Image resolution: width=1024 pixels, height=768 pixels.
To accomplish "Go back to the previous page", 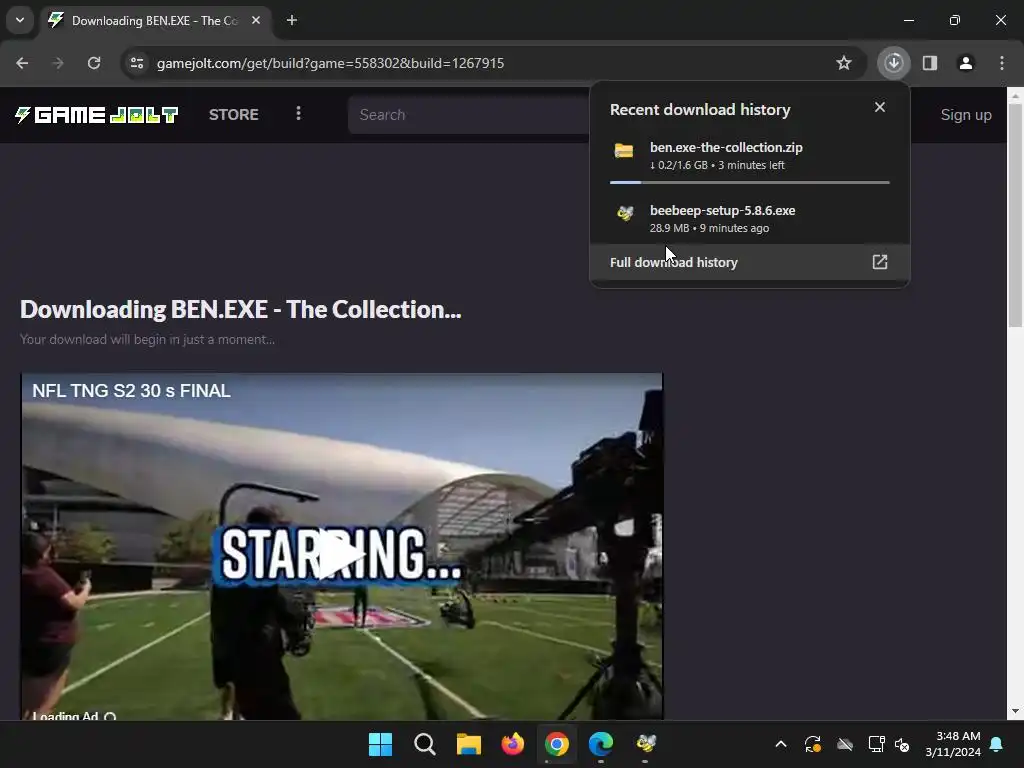I will click(22, 63).
